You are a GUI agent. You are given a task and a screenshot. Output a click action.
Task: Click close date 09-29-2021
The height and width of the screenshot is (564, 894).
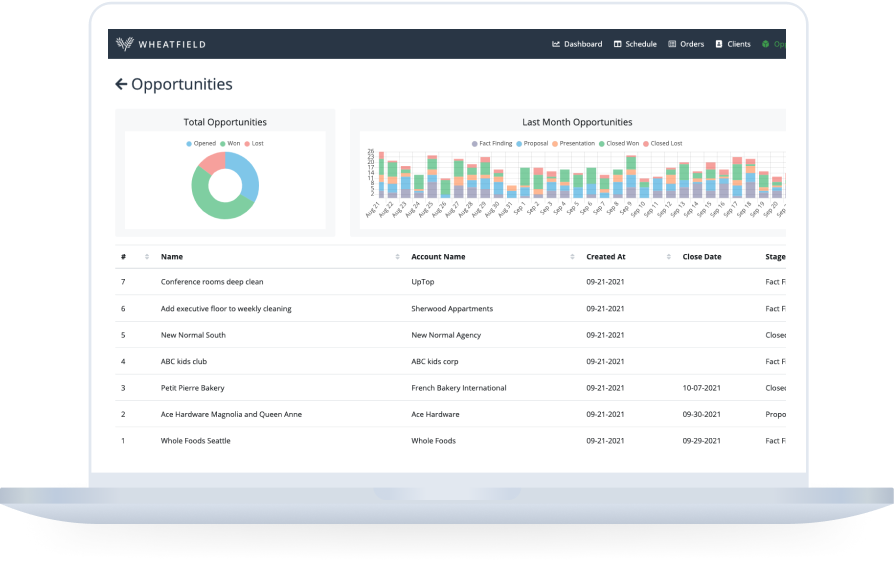(x=702, y=441)
